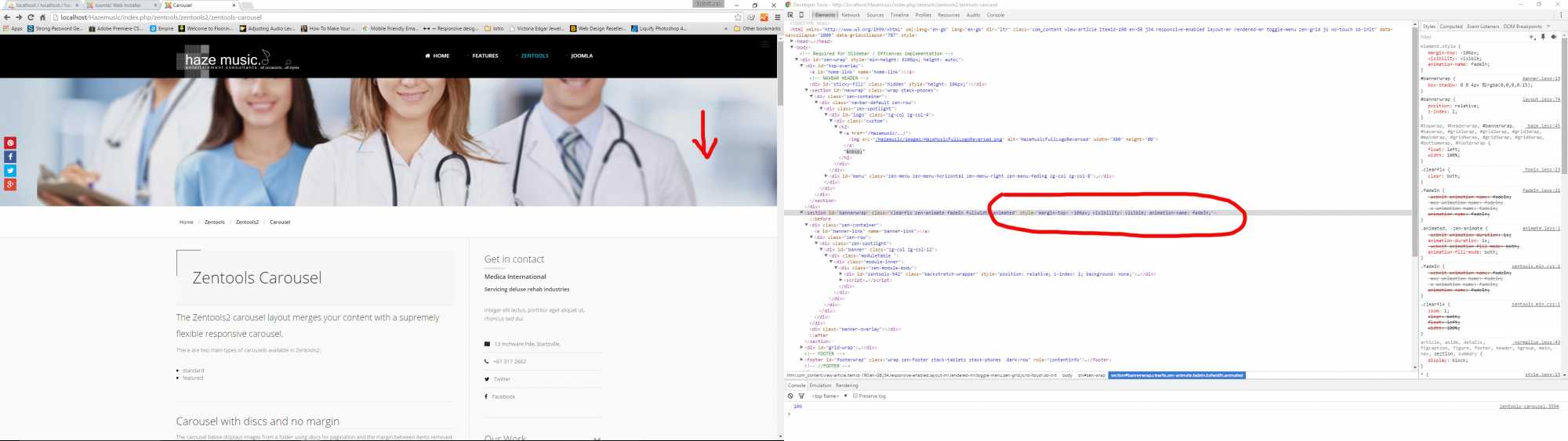The width and height of the screenshot is (1568, 441).
Task: Open the Resources tab in DevTools
Action: [x=949, y=15]
